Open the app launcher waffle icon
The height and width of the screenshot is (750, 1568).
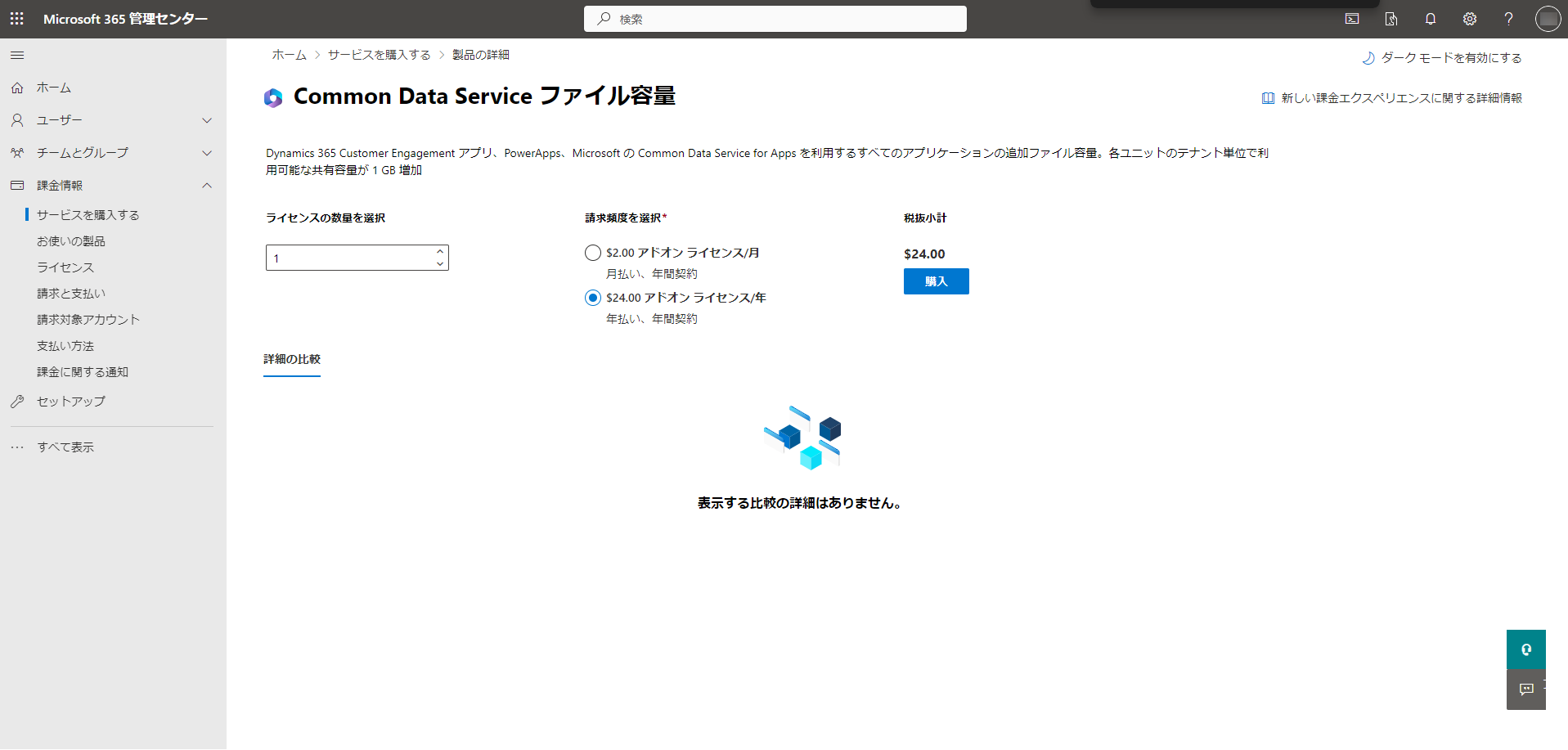point(16,19)
